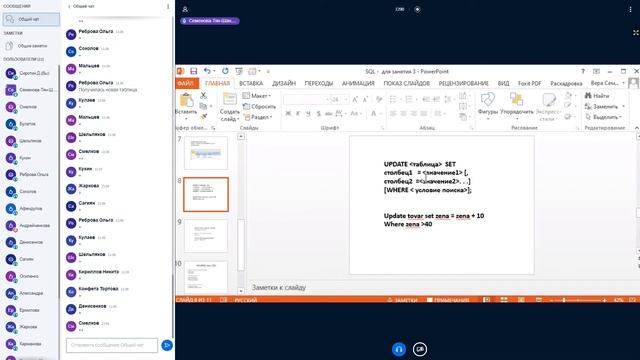
Task: Switch to normal view in status bar
Action: pyautogui.click(x=487, y=300)
